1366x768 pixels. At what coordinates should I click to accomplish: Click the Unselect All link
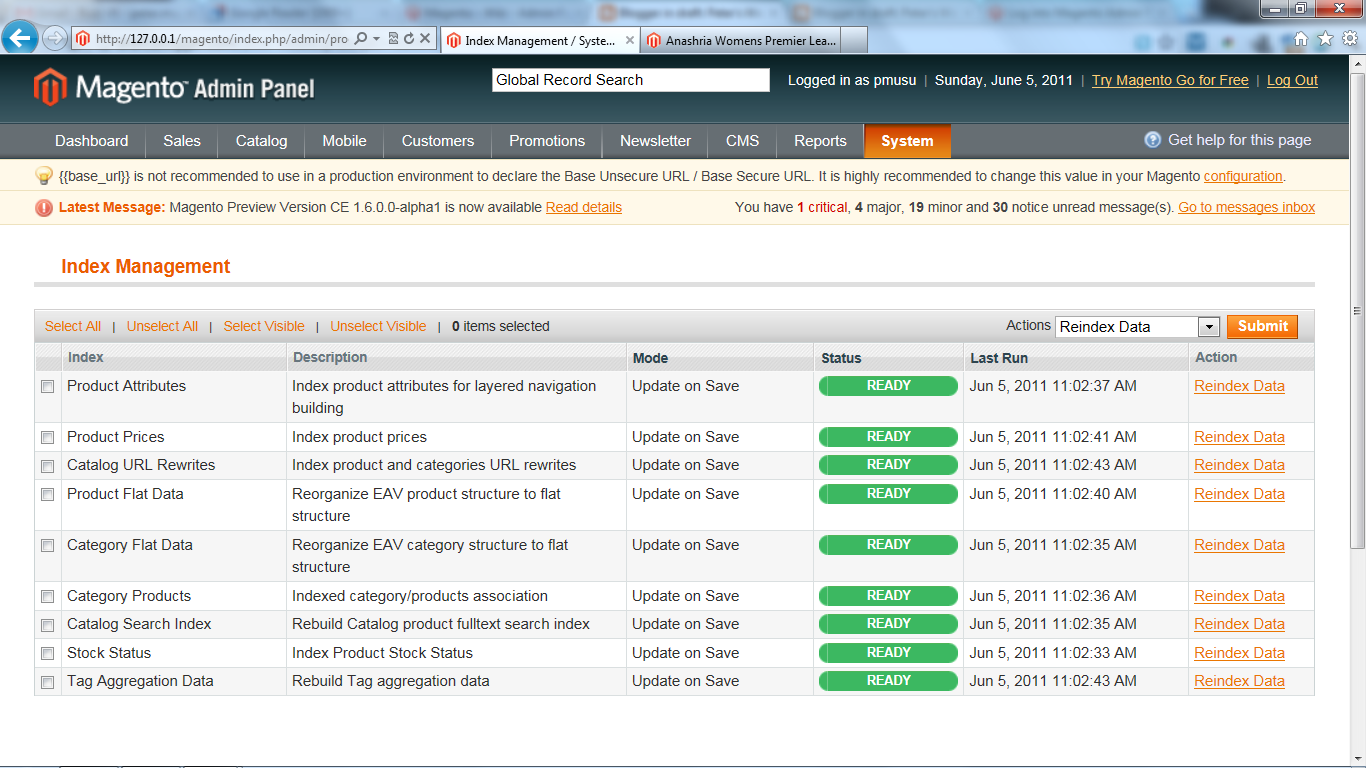pyautogui.click(x=162, y=326)
